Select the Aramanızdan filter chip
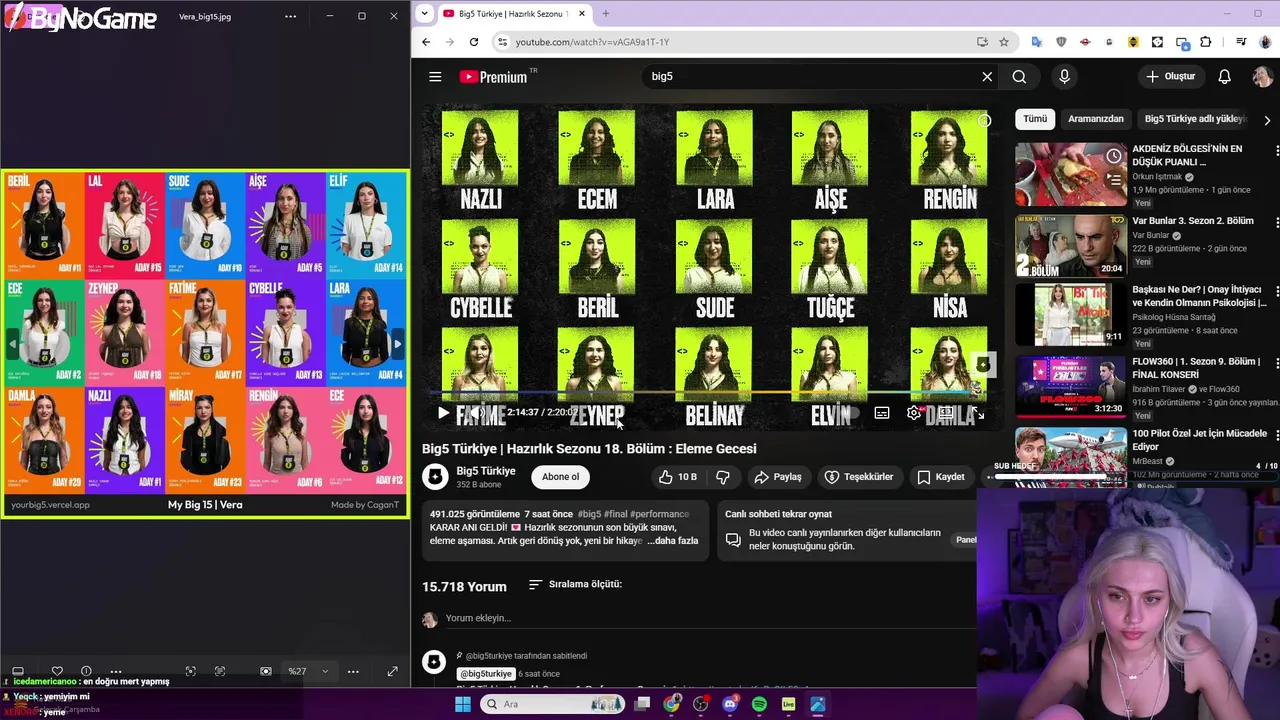The height and width of the screenshot is (720, 1280). click(1096, 118)
